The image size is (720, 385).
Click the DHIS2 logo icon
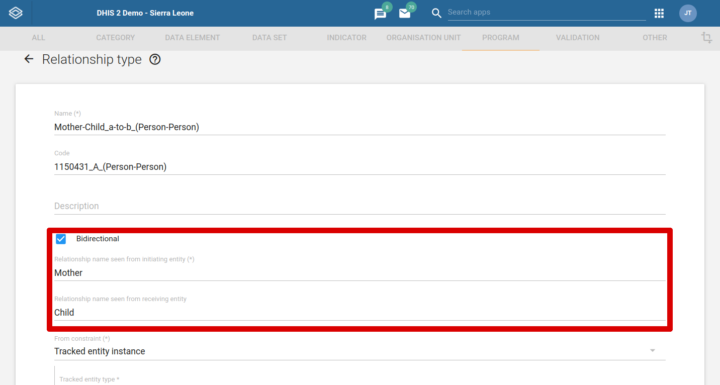tap(15, 13)
